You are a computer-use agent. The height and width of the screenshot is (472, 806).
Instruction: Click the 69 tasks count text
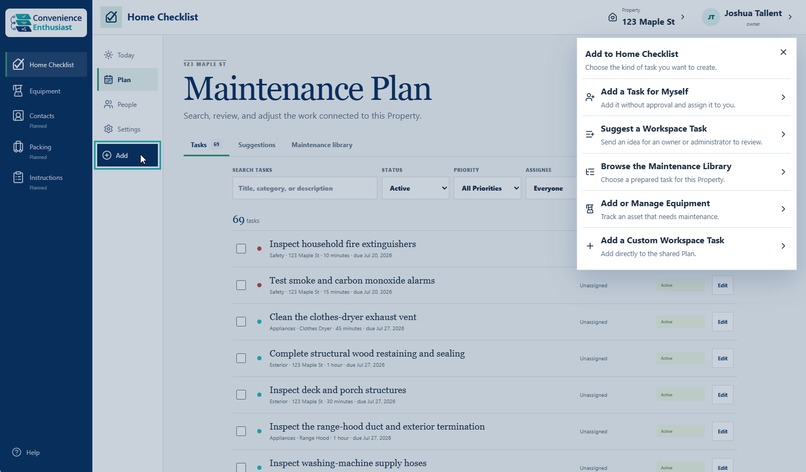[x=246, y=220]
